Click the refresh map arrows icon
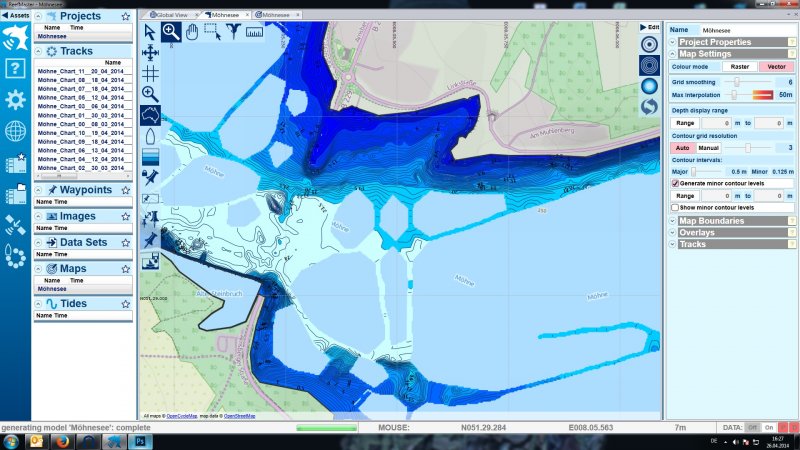The height and width of the screenshot is (450, 800). pyautogui.click(x=649, y=106)
